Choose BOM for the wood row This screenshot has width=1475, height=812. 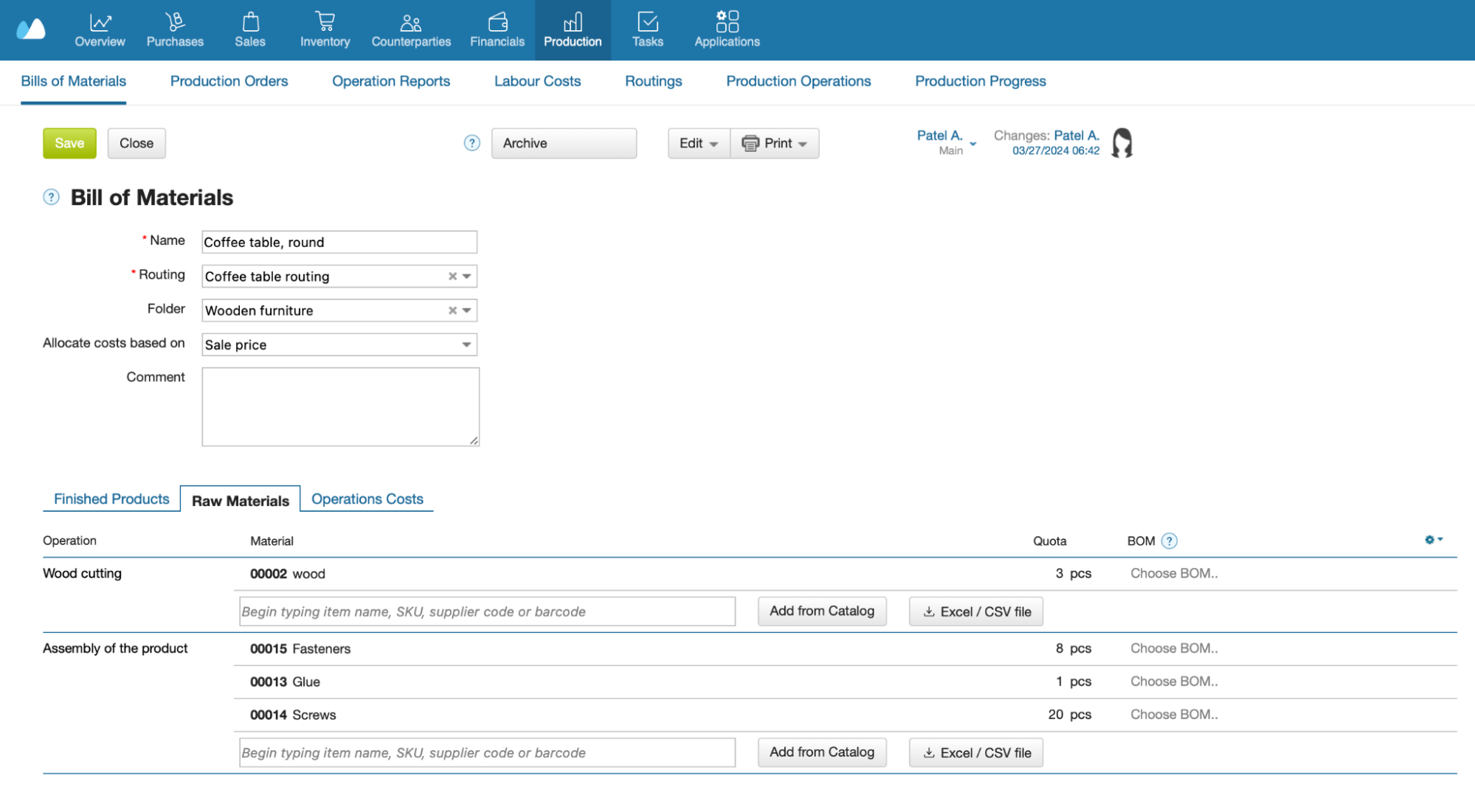(x=1174, y=573)
